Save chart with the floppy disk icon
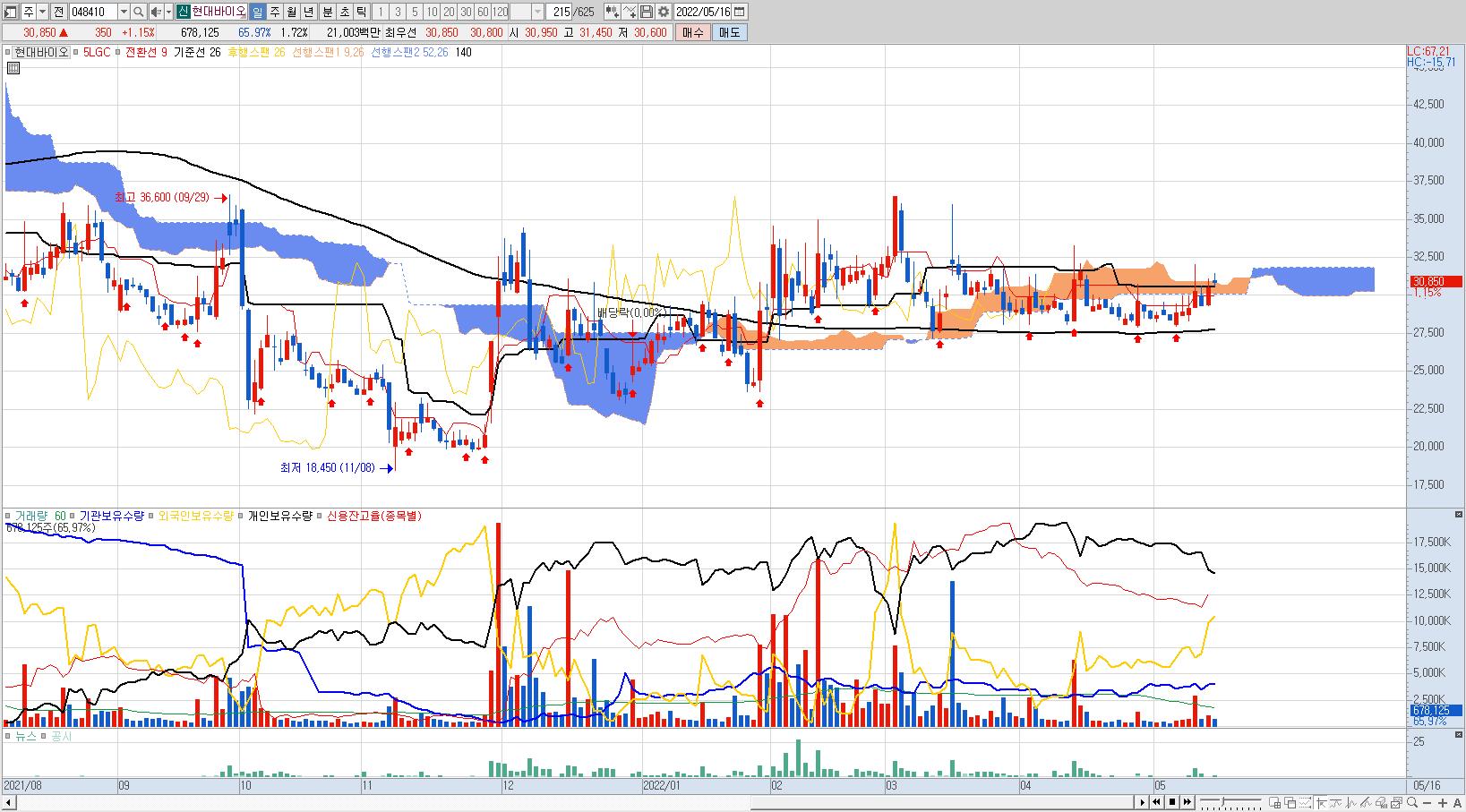1466x812 pixels. [x=646, y=12]
